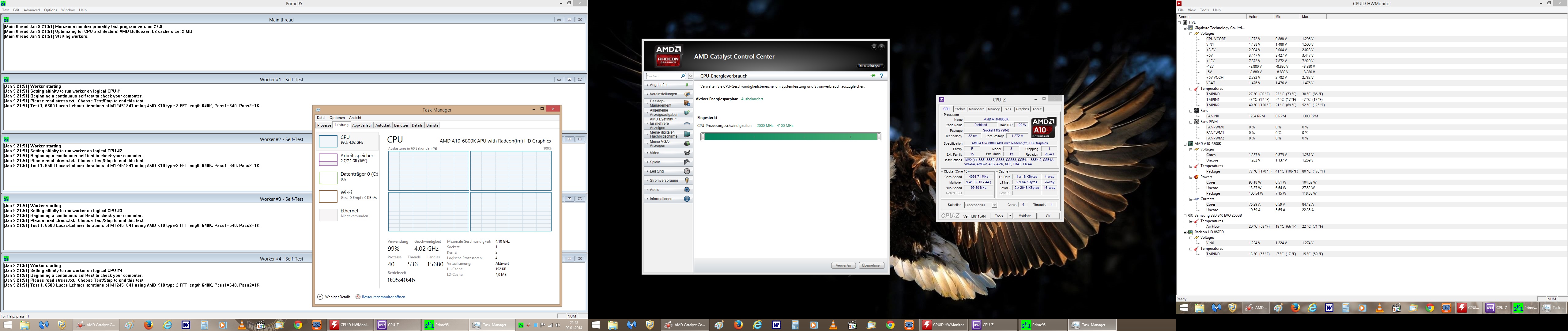Click Ausbalanciert energy plan link in Catalyst
Screen dimensions: 1568x331
(752, 99)
